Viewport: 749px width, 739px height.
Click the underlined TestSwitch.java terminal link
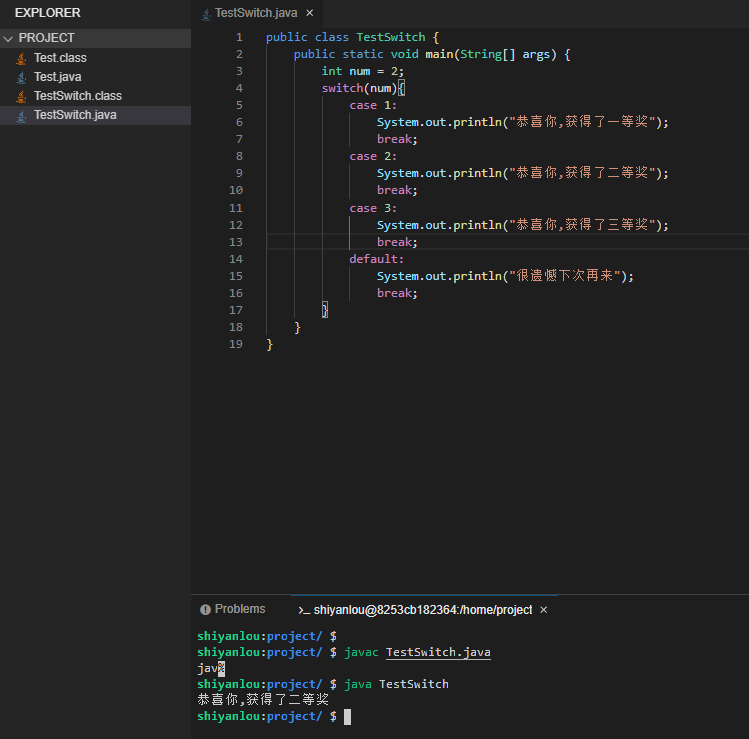(x=439, y=652)
